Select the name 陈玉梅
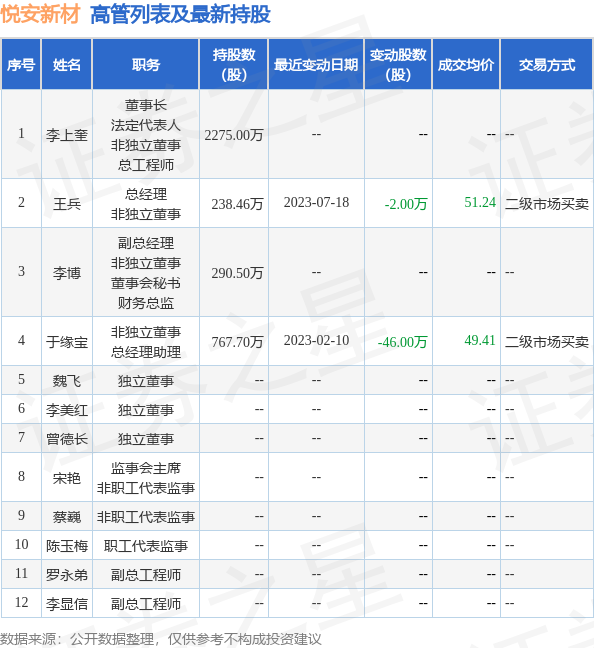This screenshot has width=594, height=648. click(67, 546)
